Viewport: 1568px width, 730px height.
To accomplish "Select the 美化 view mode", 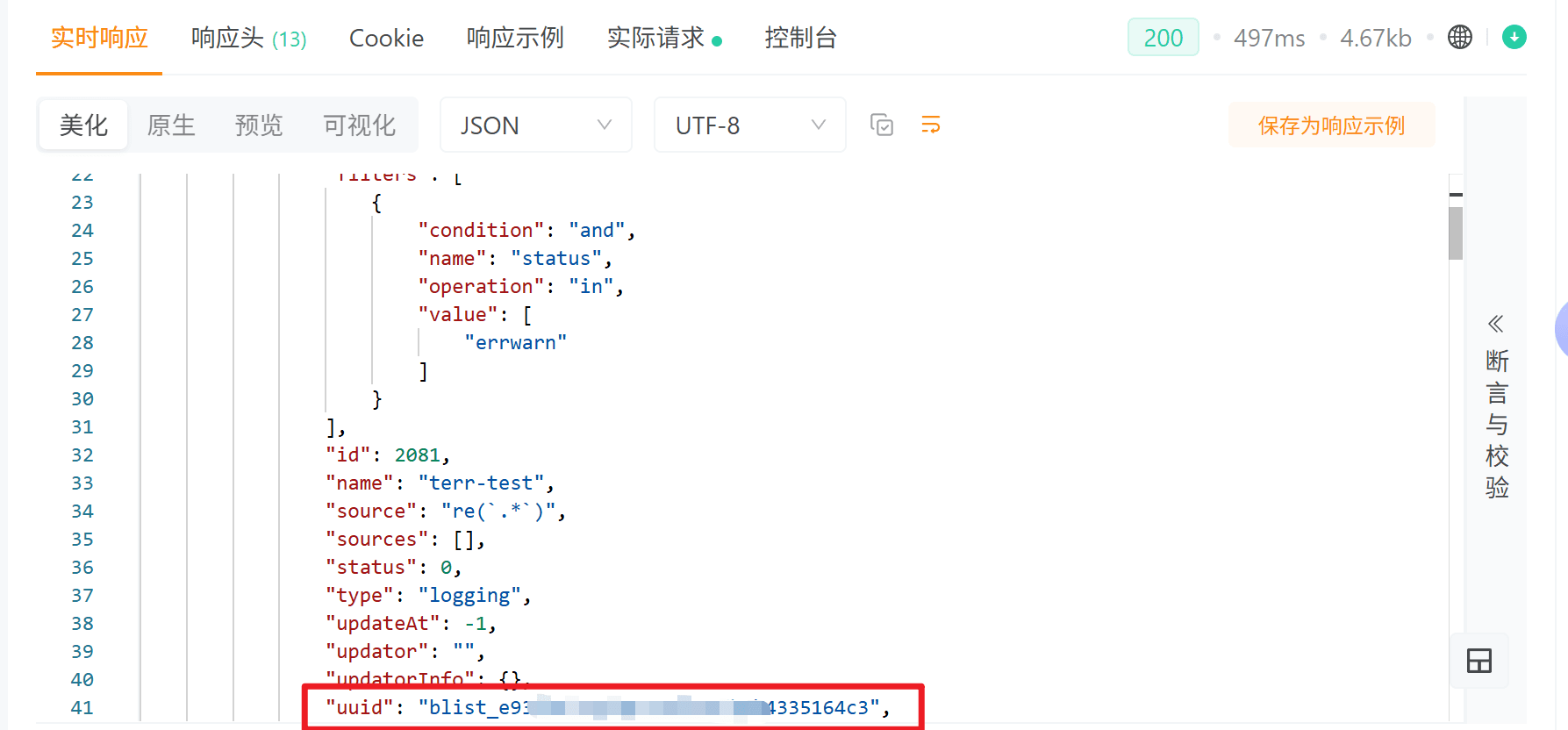I will (84, 125).
